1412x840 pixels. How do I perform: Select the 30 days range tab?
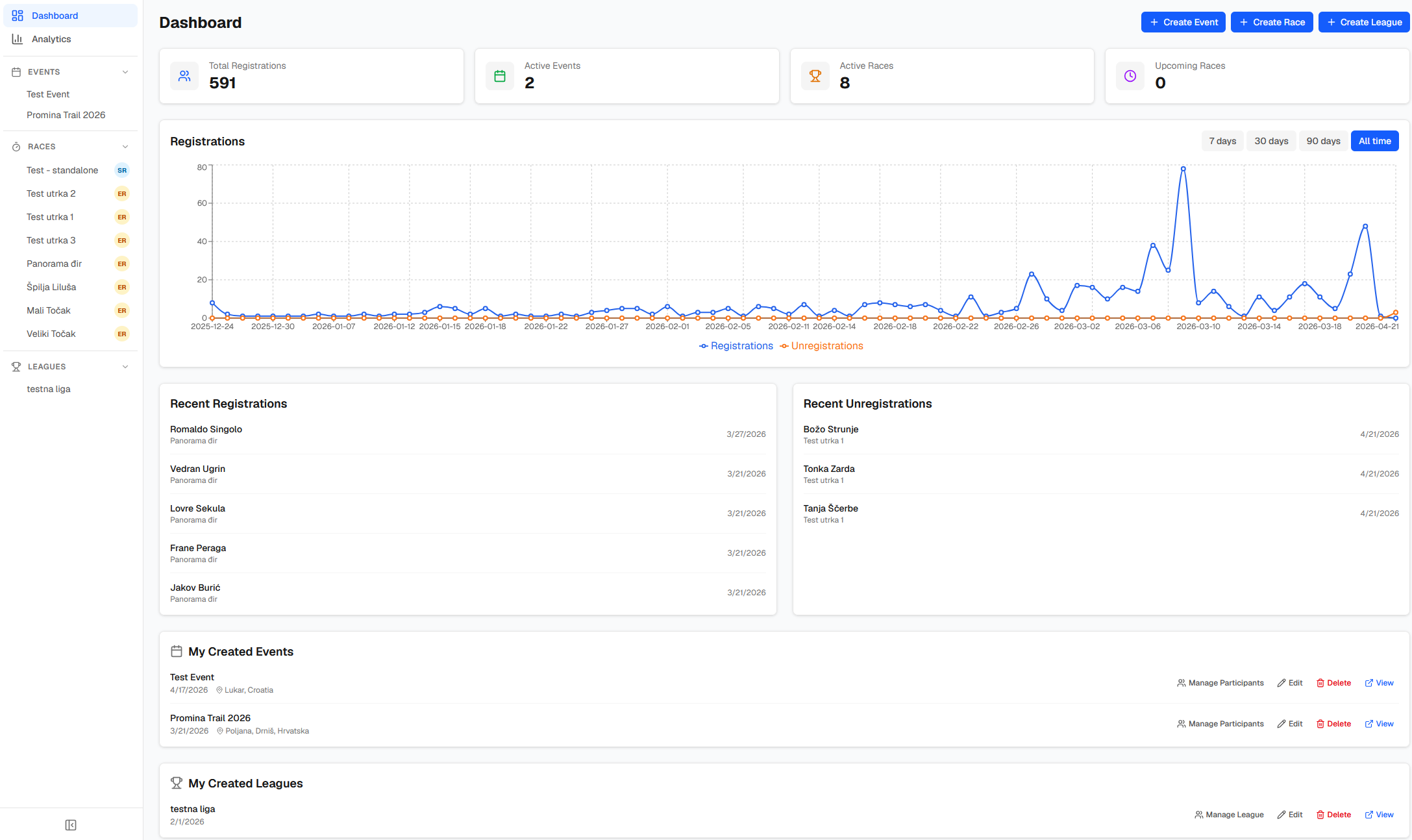tap(1271, 141)
